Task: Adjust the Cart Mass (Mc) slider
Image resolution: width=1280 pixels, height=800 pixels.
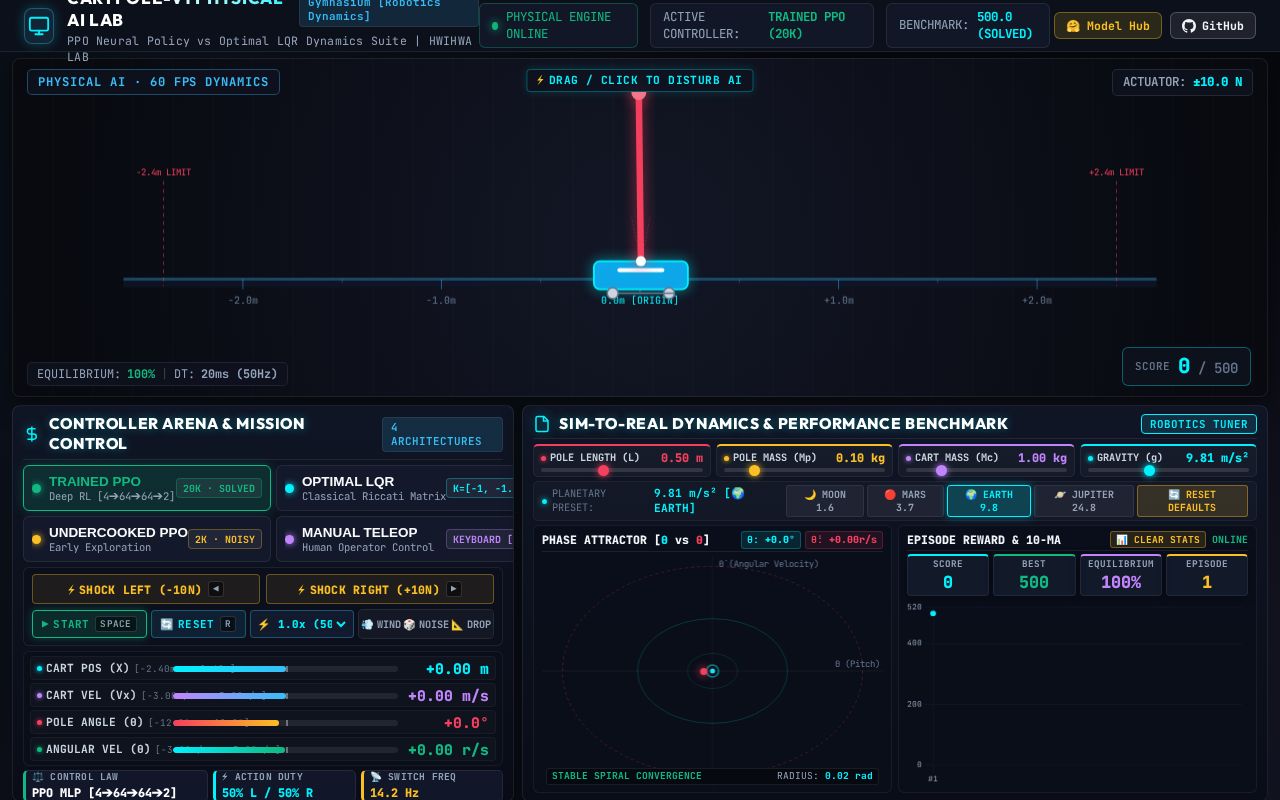Action: [x=986, y=470]
